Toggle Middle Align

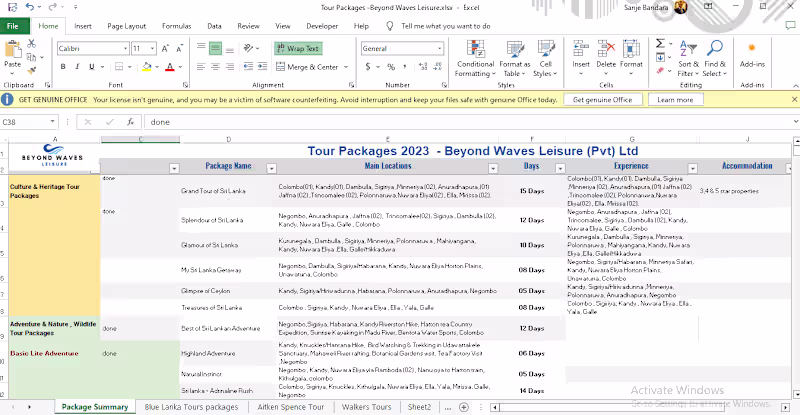tap(215, 48)
